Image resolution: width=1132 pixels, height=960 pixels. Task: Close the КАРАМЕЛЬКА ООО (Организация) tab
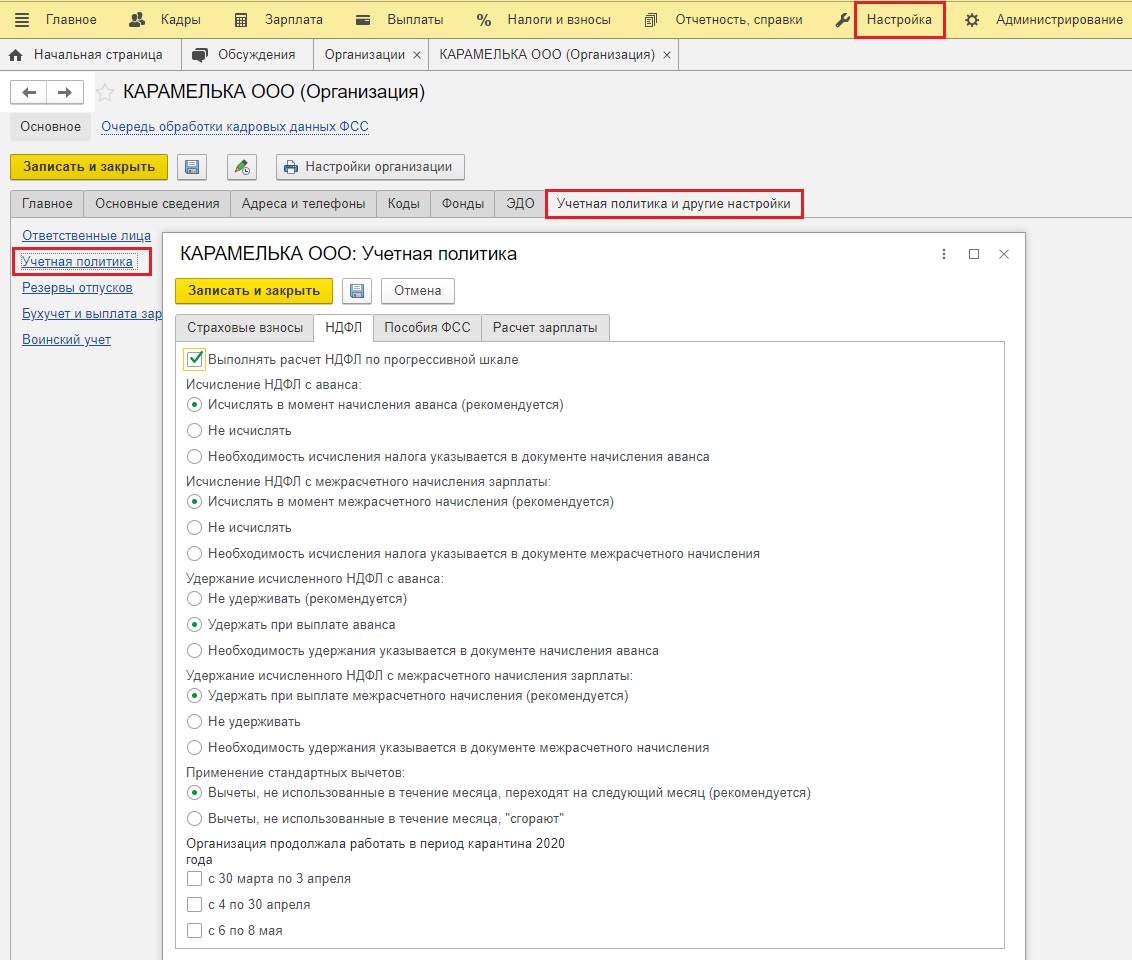pyautogui.click(x=666, y=55)
